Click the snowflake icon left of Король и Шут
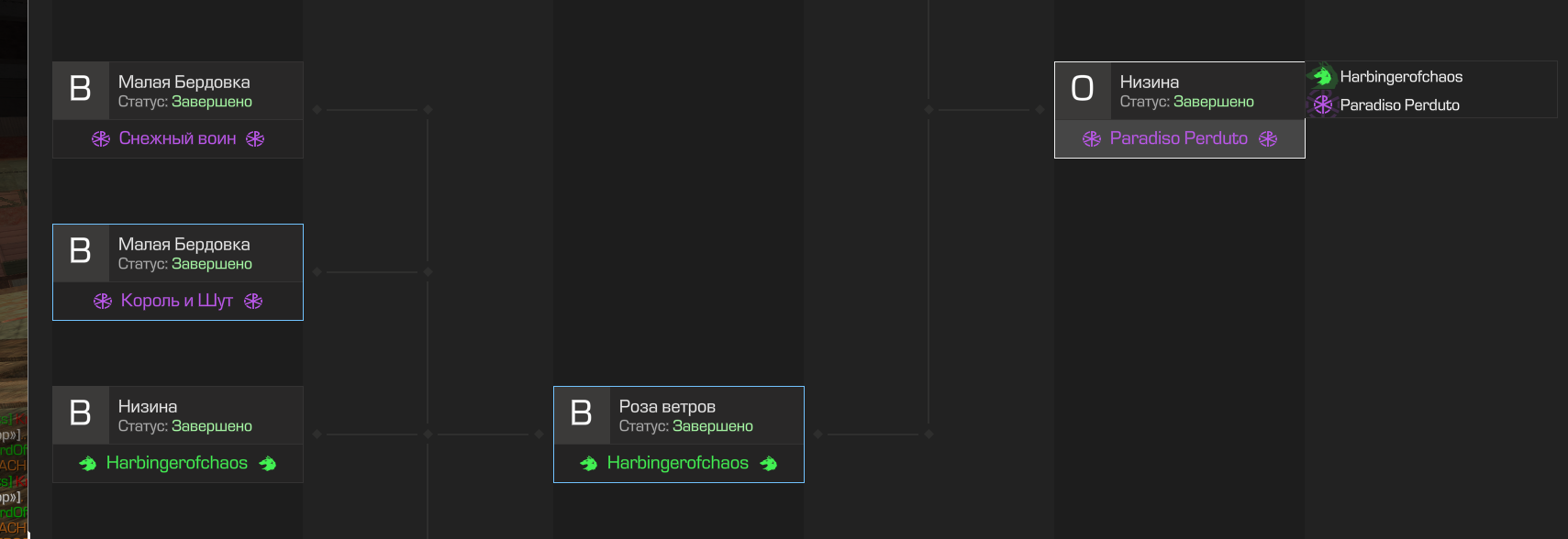This screenshot has height=539, width=1568. click(x=103, y=301)
